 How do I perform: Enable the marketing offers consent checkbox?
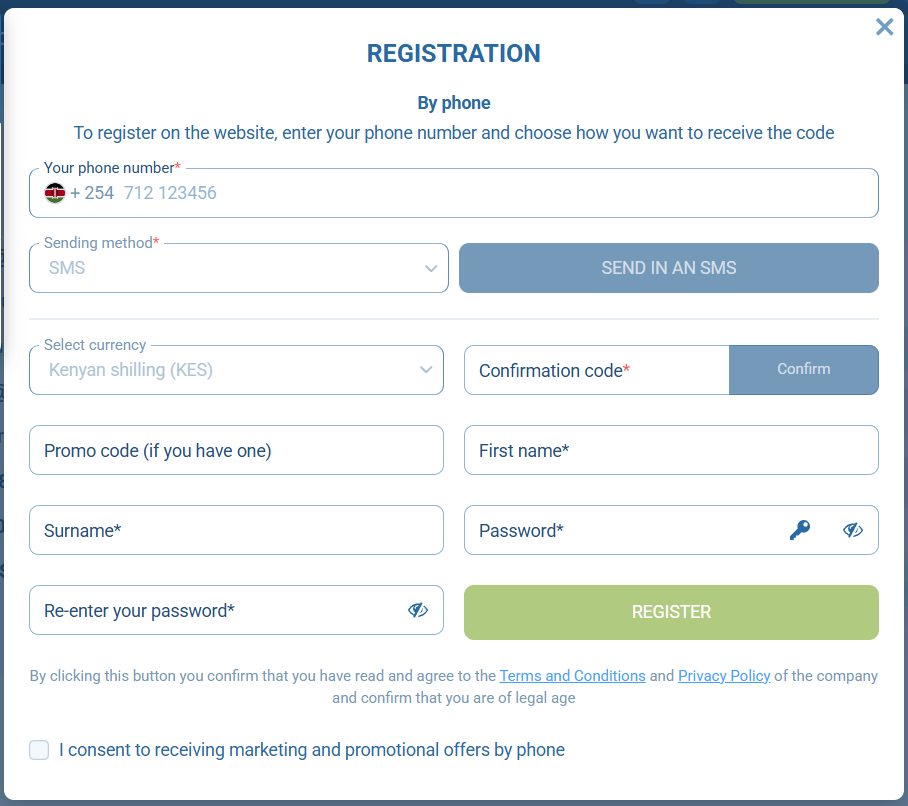pos(39,749)
